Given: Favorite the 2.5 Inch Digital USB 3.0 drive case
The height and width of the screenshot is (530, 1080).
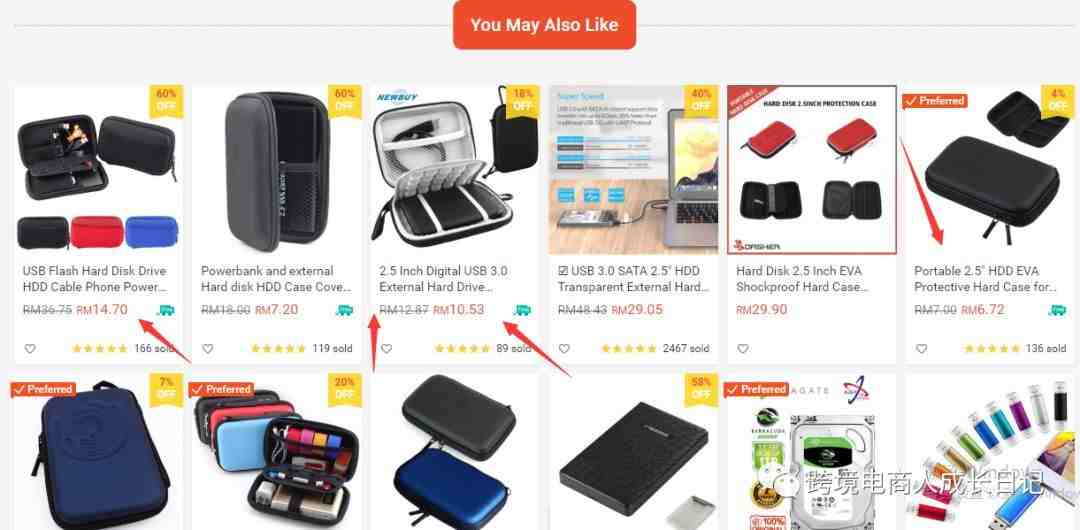Looking at the screenshot, I should pos(386,349).
